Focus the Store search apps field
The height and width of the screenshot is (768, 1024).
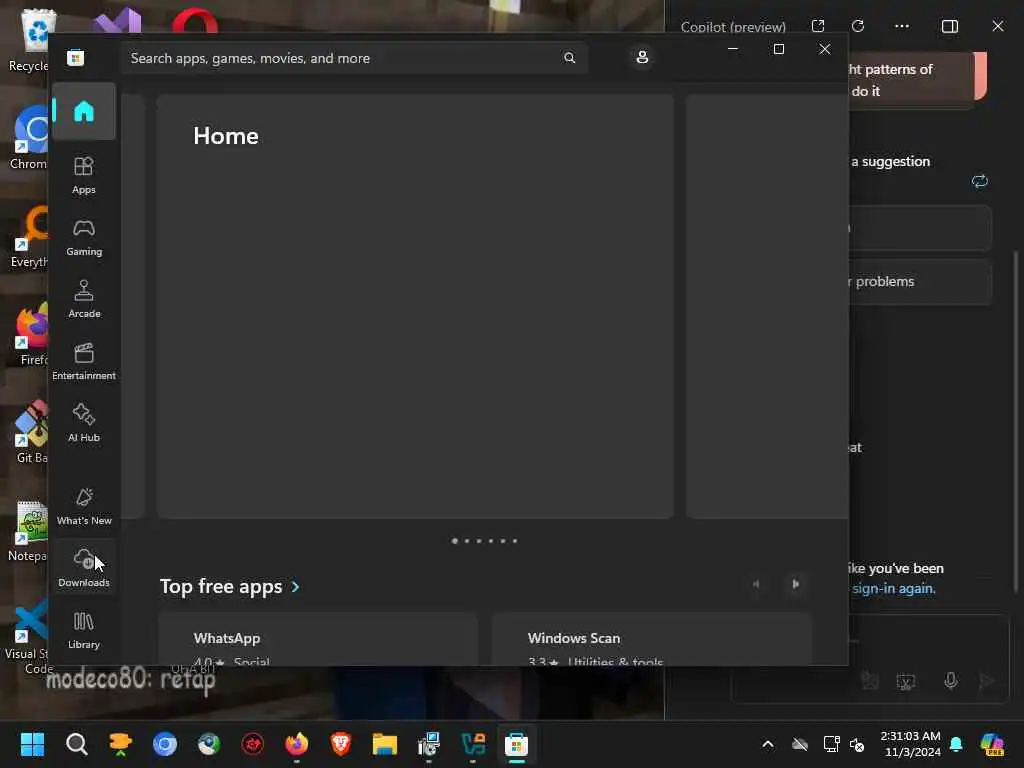pos(353,58)
